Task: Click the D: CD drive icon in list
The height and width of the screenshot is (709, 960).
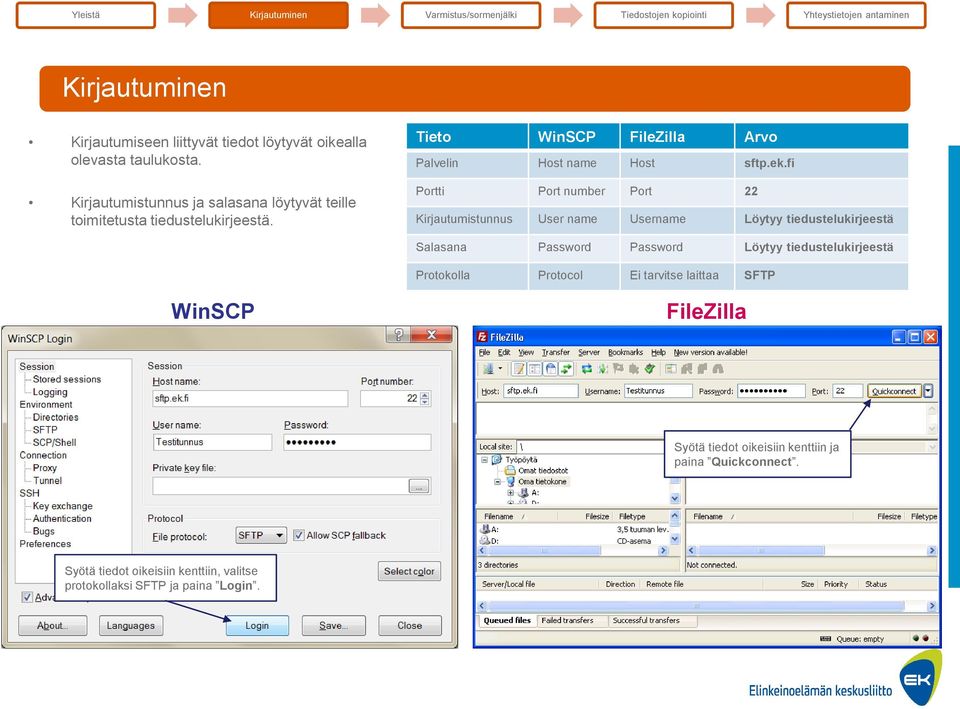Action: (484, 541)
